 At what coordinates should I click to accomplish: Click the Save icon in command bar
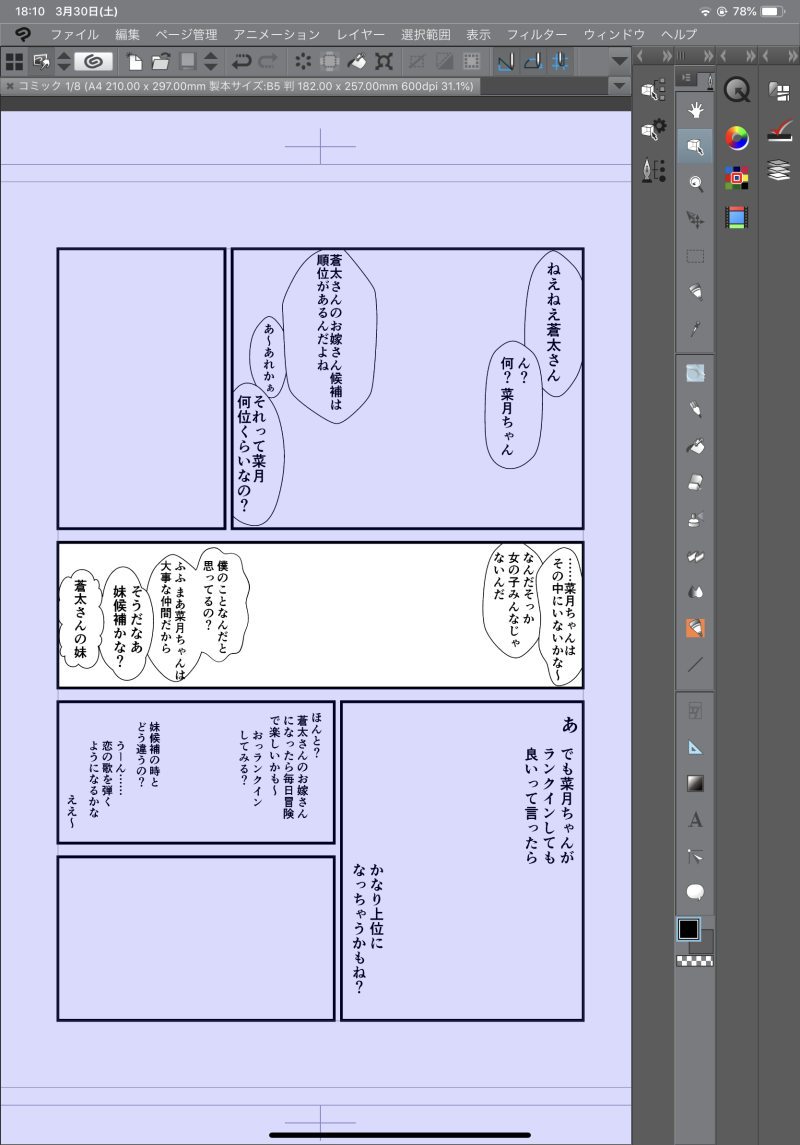point(188,61)
